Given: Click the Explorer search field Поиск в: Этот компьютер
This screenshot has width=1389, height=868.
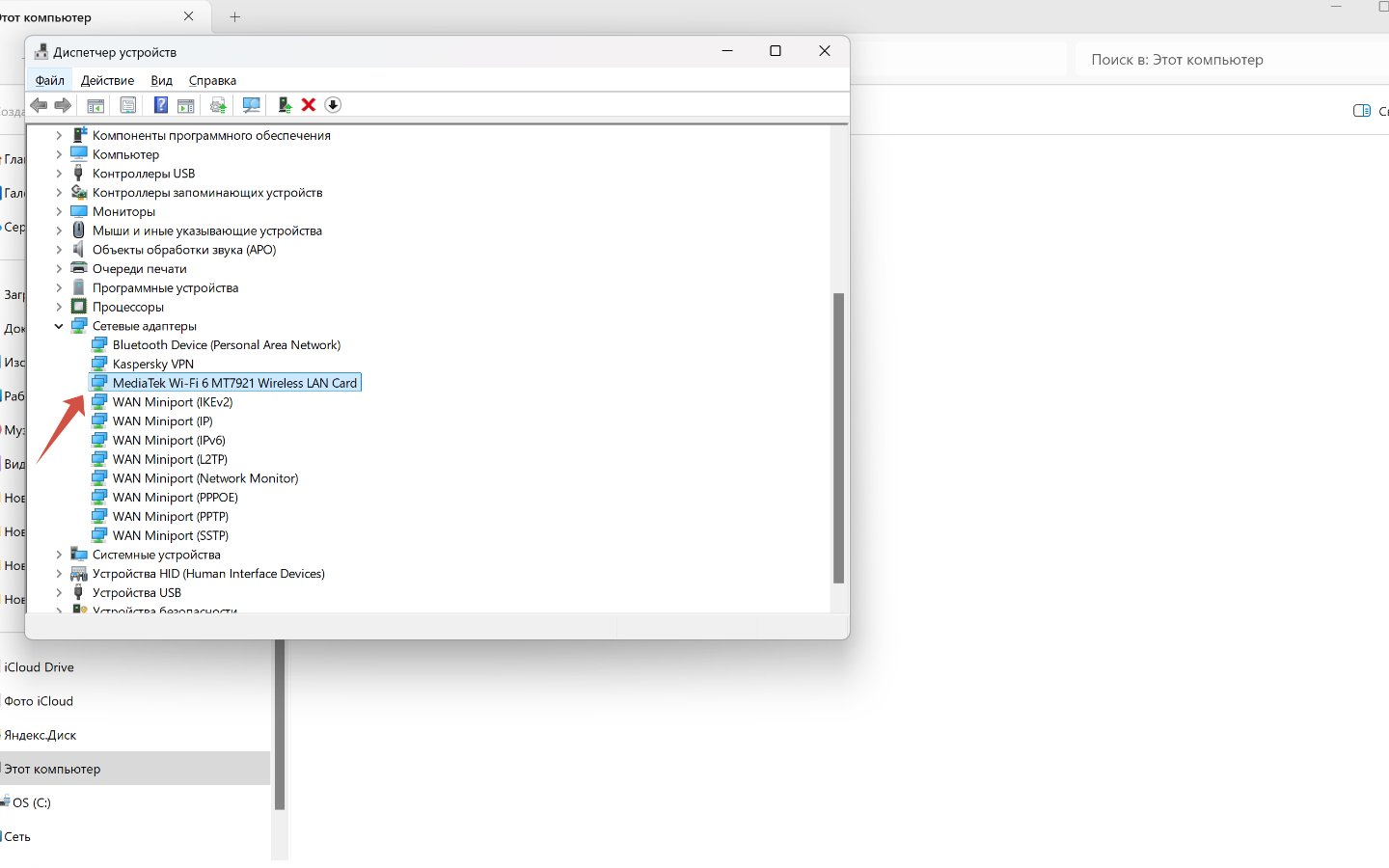Looking at the screenshot, I should coord(1232,59).
